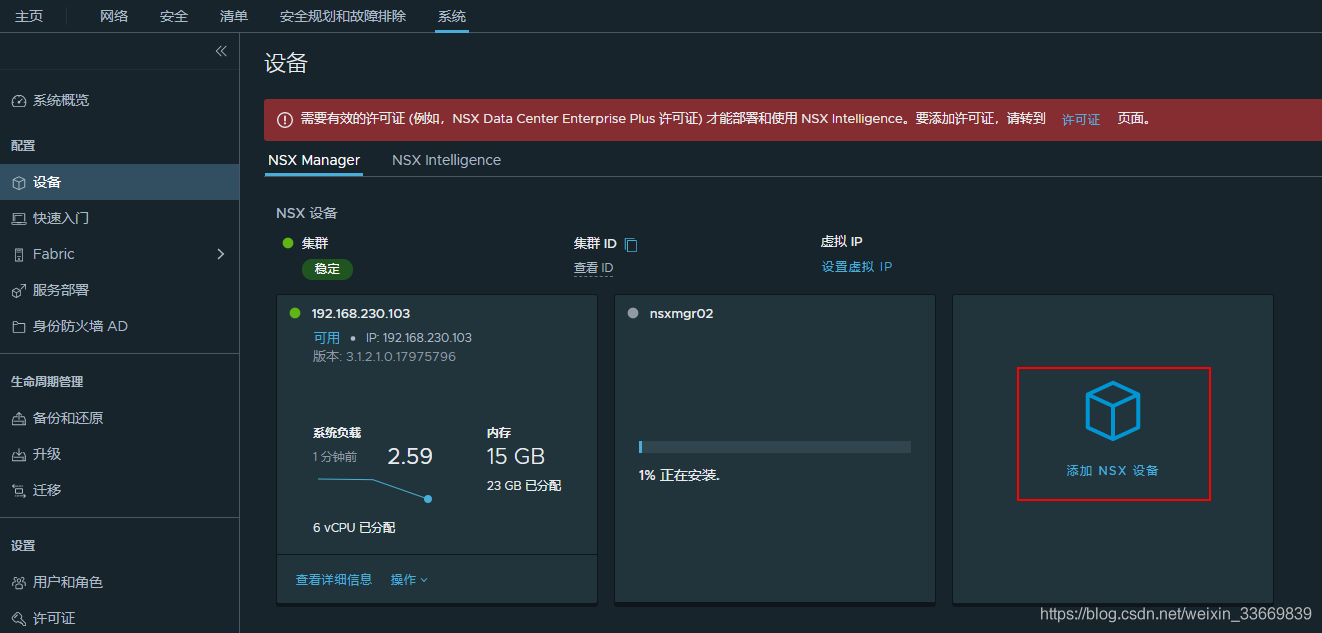Image resolution: width=1322 pixels, height=633 pixels.
Task: Click the service deployment icon beside 服务部署
Action: coord(18,291)
